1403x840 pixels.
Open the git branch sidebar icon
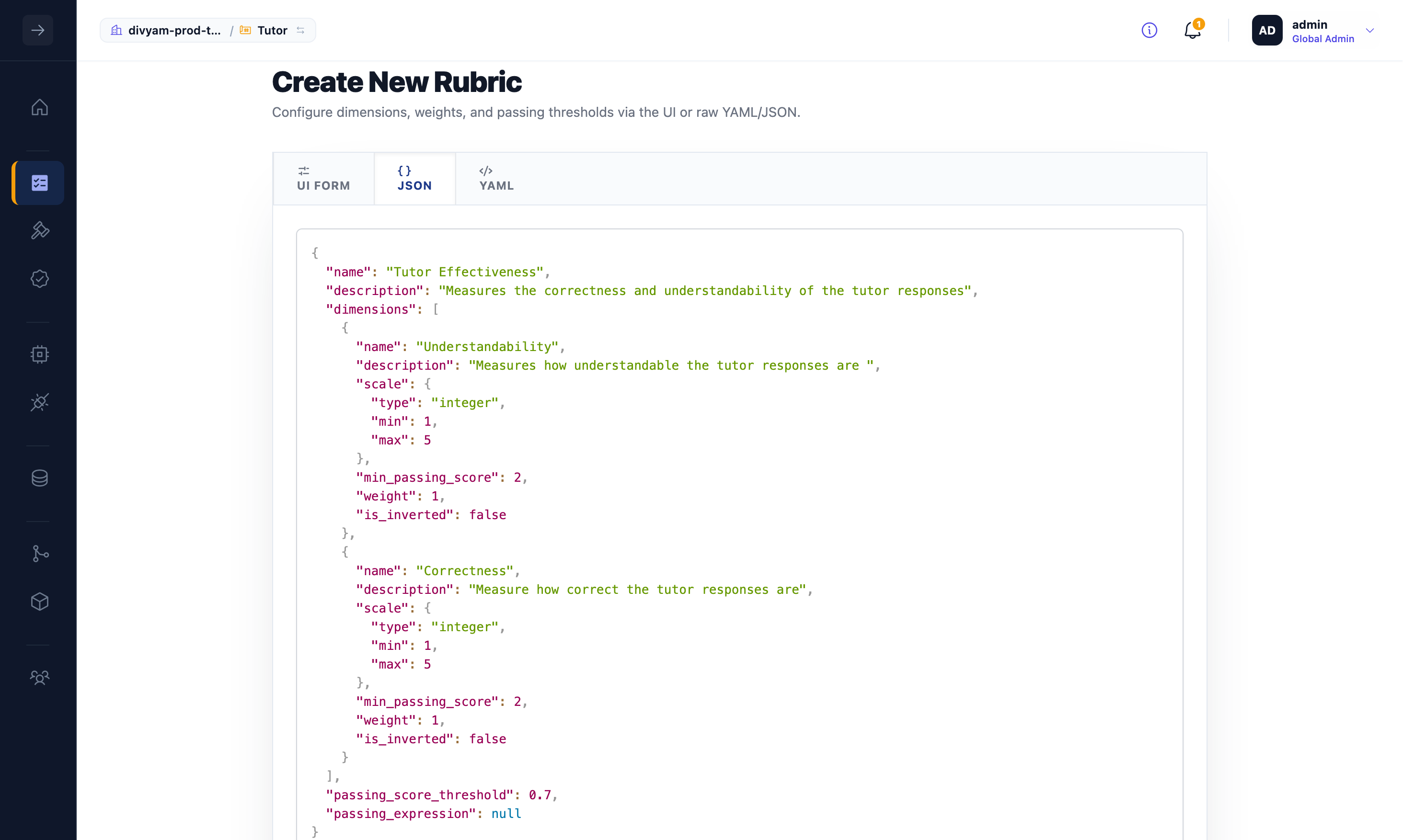(x=39, y=554)
